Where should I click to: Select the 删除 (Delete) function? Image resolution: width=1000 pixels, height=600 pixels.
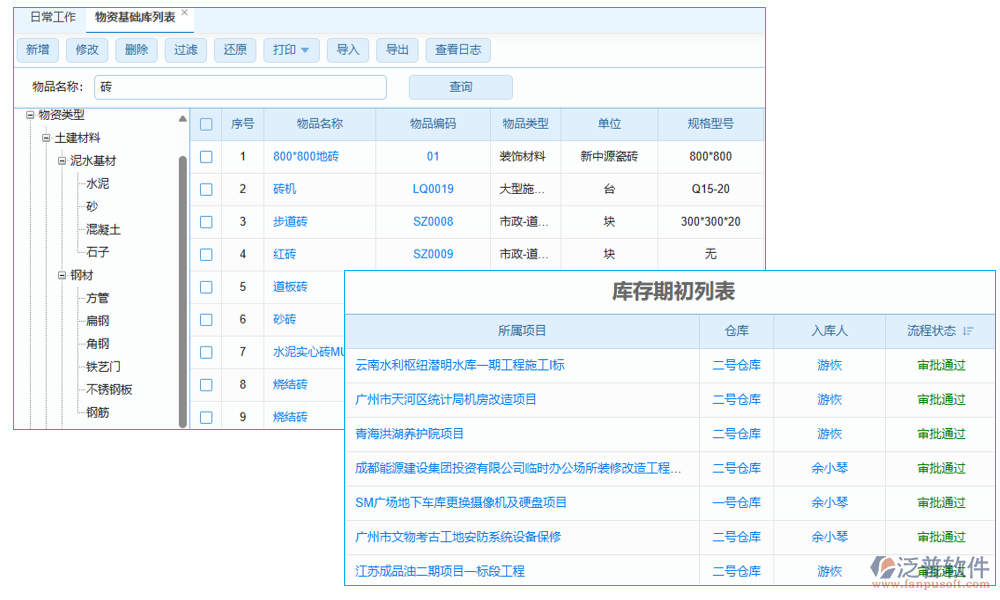pos(136,49)
